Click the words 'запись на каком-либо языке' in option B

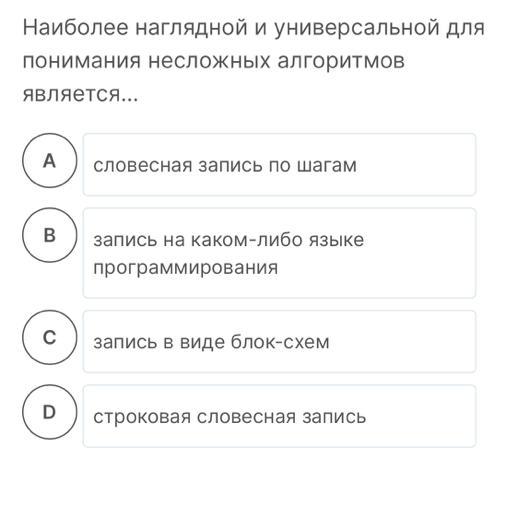tap(229, 240)
